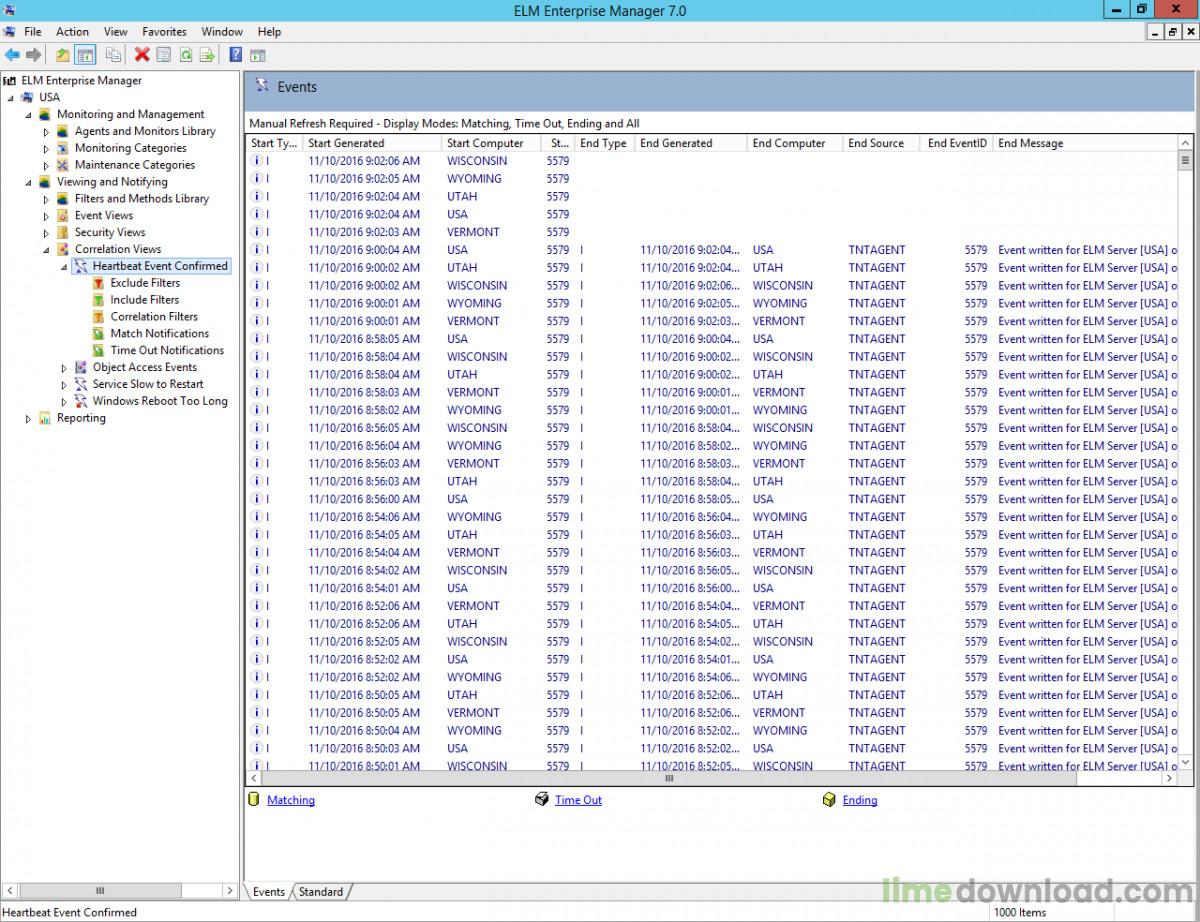Select the ELM Enterprise Manager root node

click(x=81, y=81)
